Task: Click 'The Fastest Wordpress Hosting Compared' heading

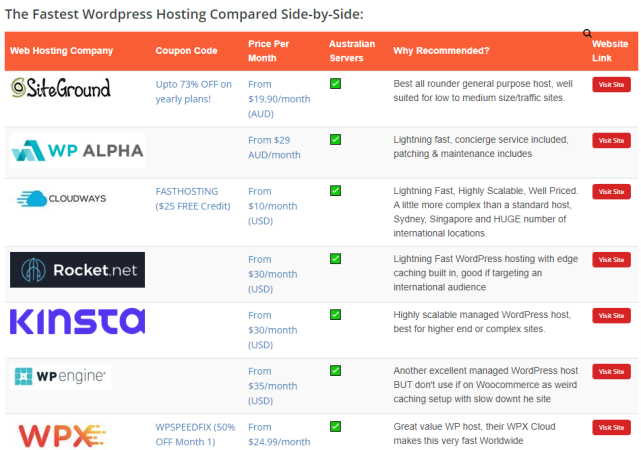Action: pos(184,14)
